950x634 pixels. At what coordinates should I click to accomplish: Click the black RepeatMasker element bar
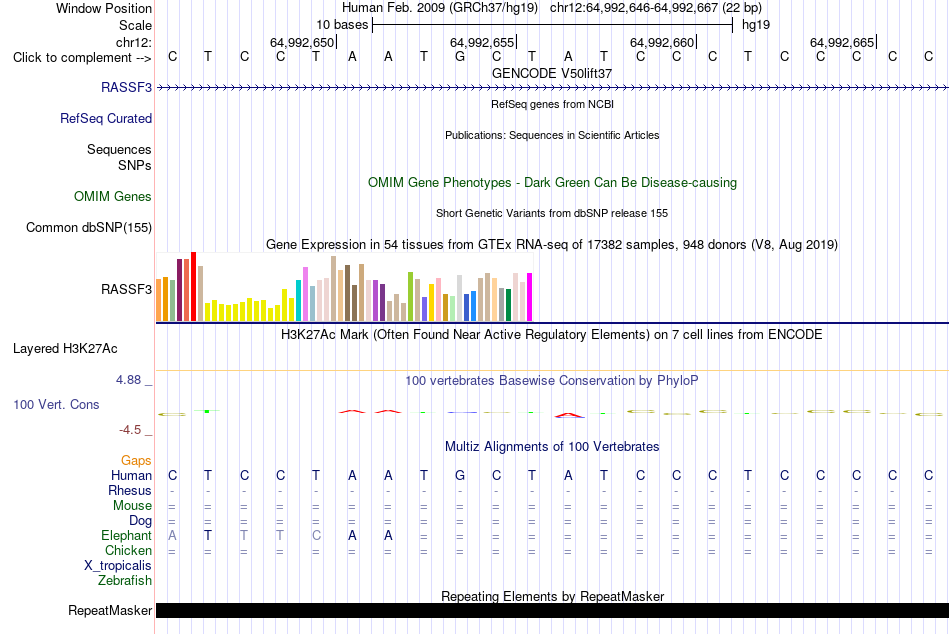[552, 610]
